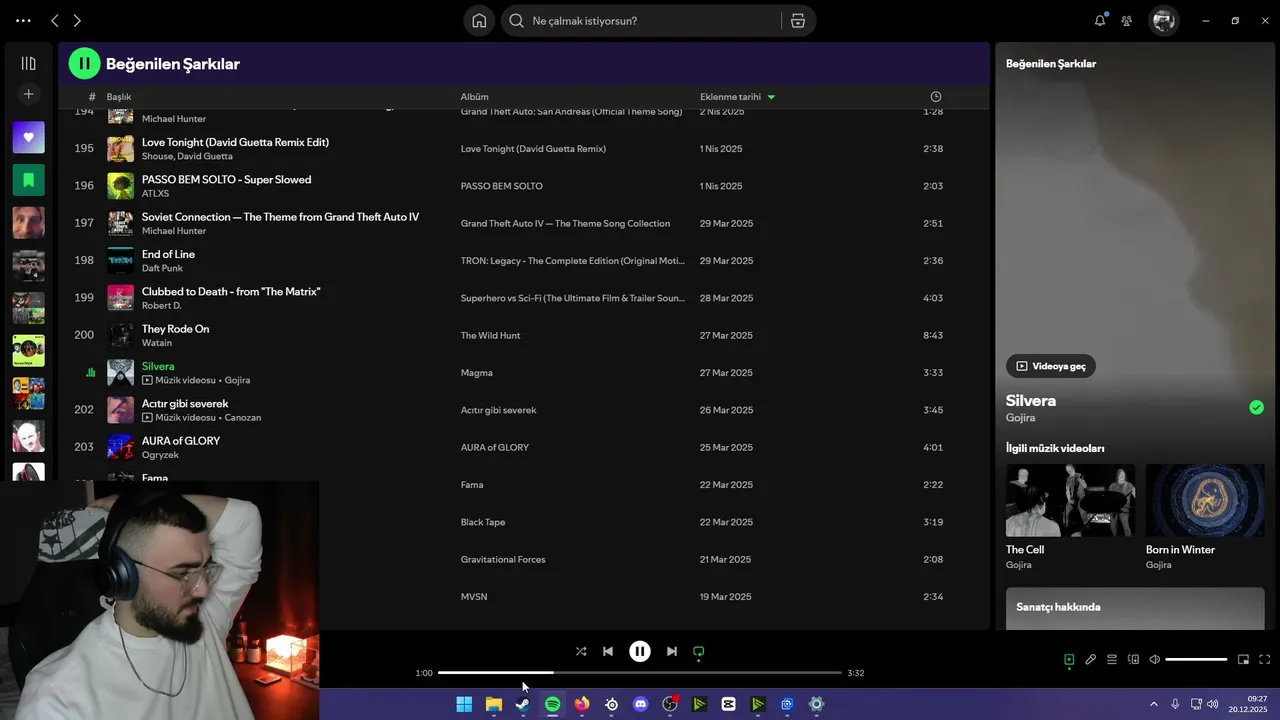This screenshot has width=1280, height=720.
Task: Open File Explorer from the taskbar
Action: pyautogui.click(x=494, y=704)
